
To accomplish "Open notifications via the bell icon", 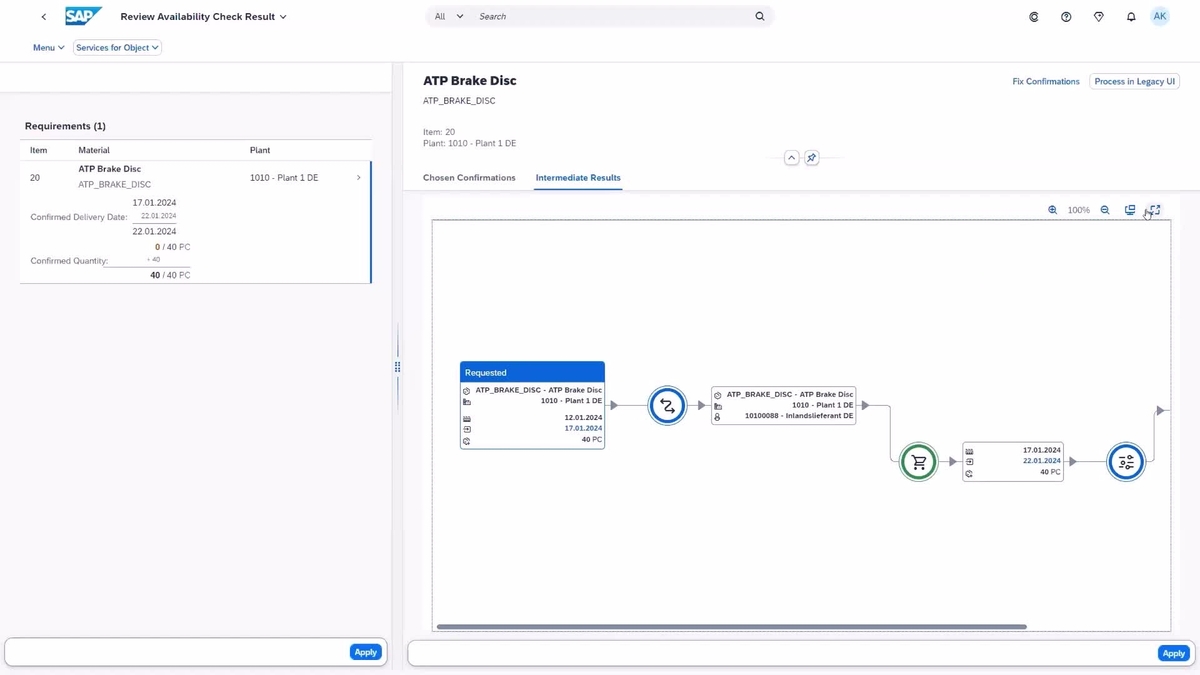I will click(x=1131, y=16).
